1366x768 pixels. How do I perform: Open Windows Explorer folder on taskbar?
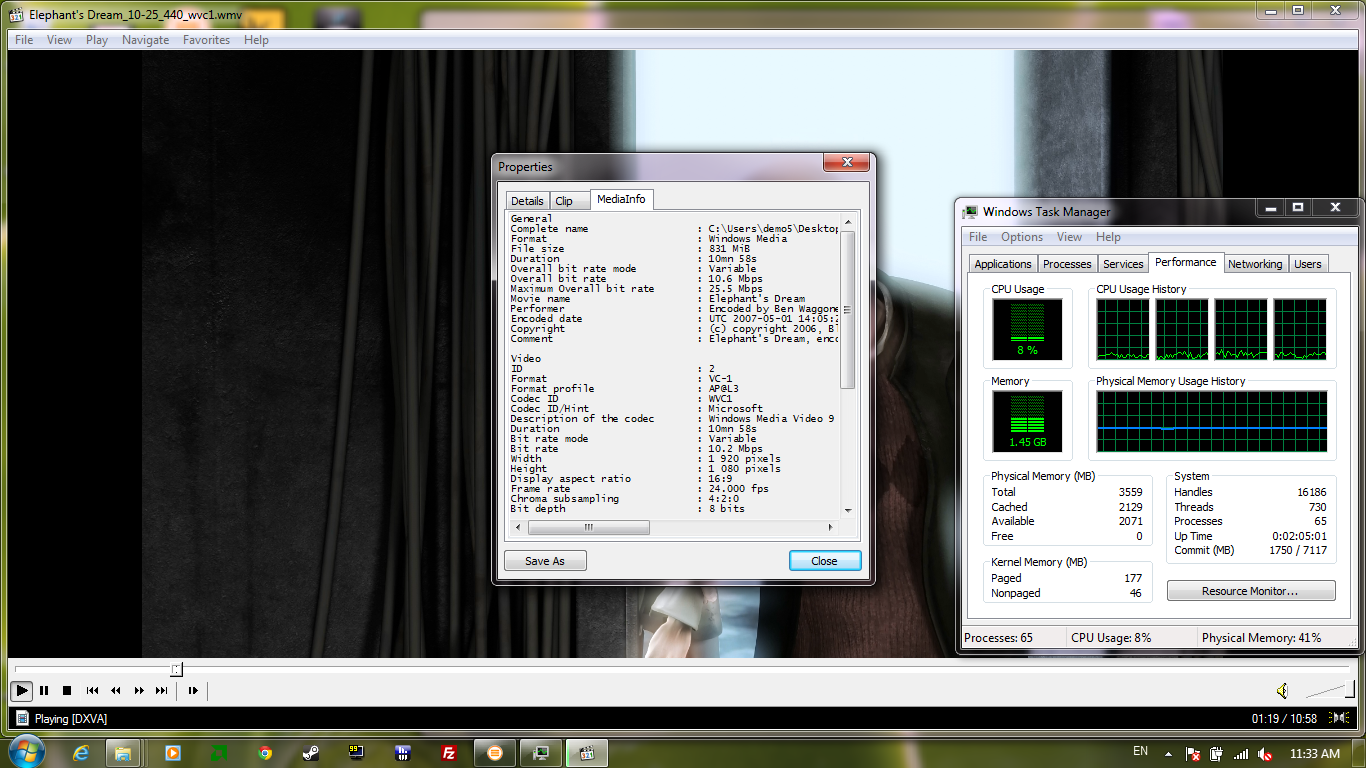(x=124, y=752)
